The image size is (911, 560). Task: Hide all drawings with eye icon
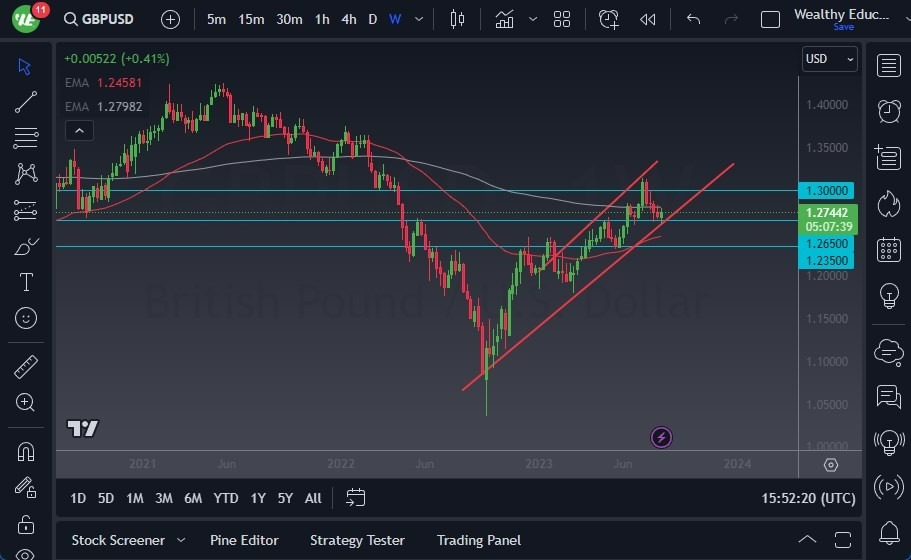point(26,554)
